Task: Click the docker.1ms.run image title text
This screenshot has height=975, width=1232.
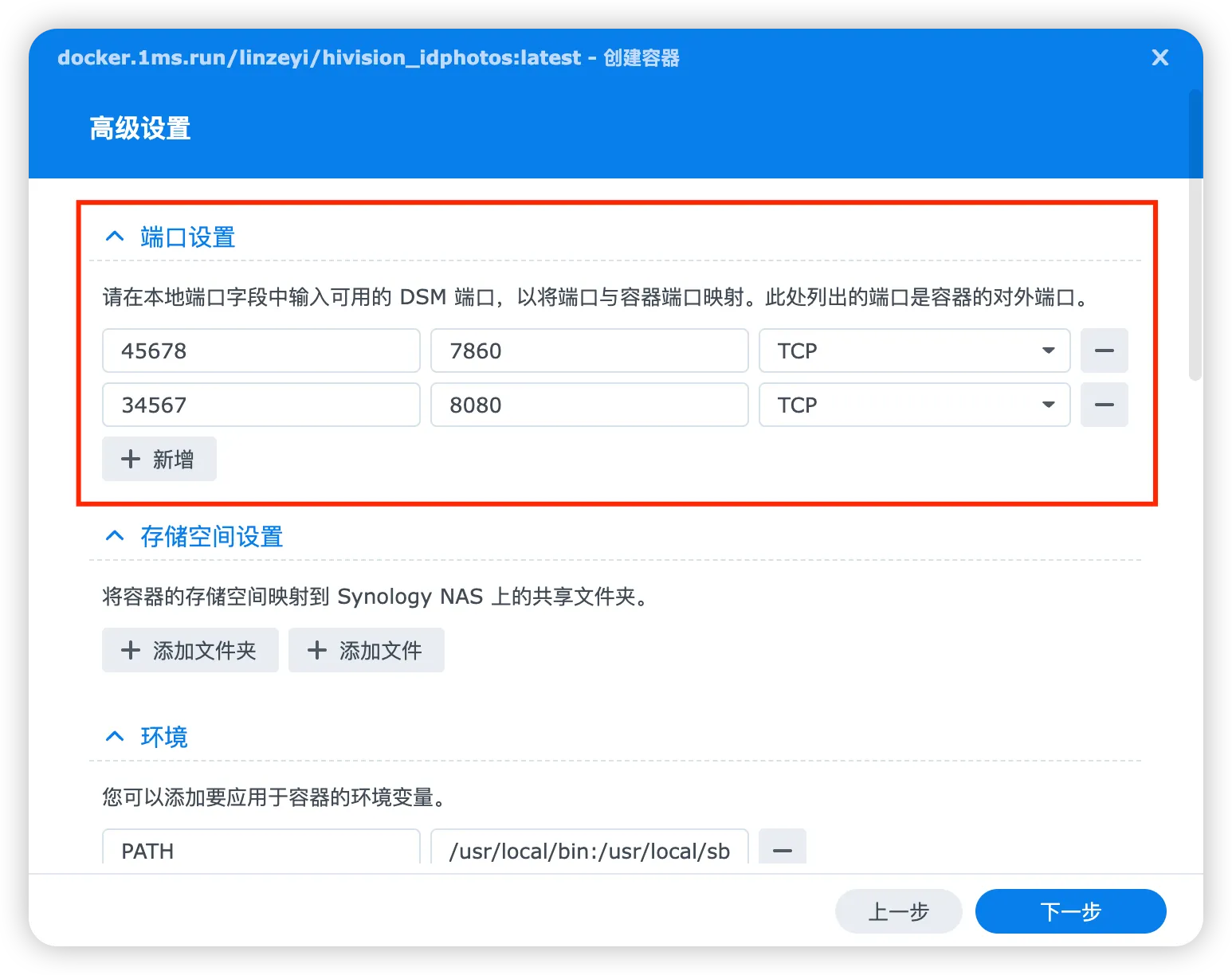Action: (368, 58)
